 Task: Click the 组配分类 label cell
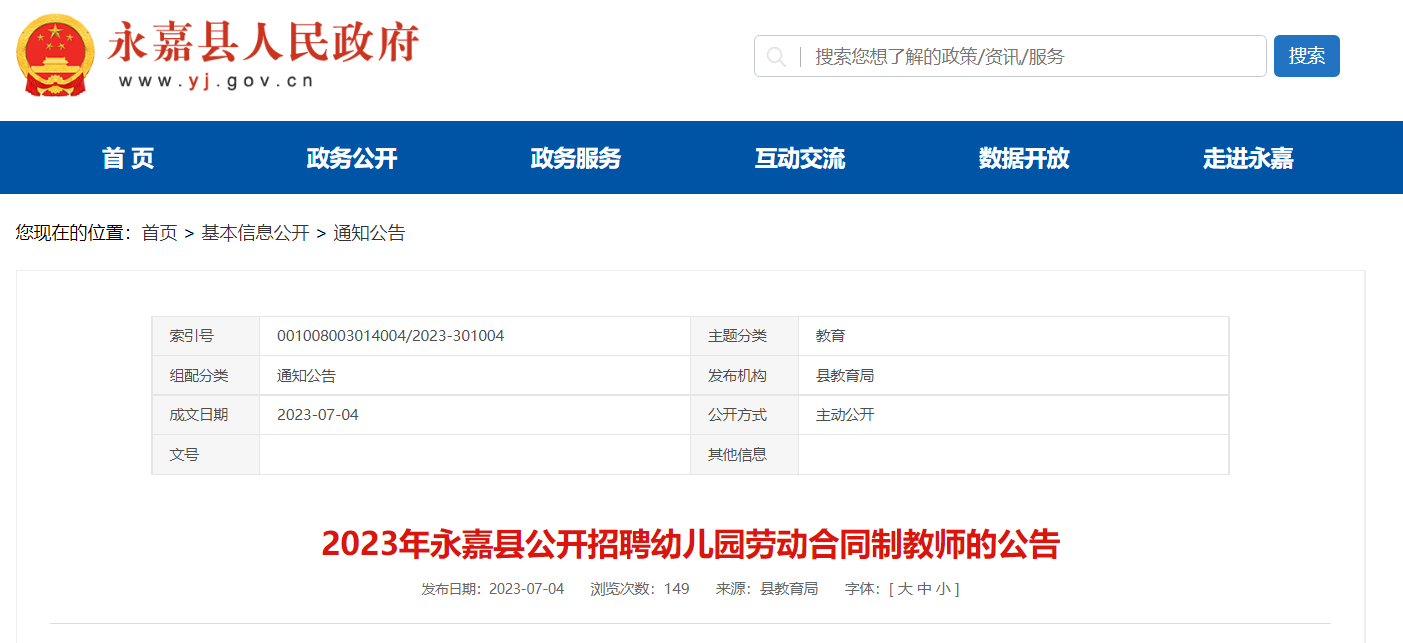click(206, 376)
